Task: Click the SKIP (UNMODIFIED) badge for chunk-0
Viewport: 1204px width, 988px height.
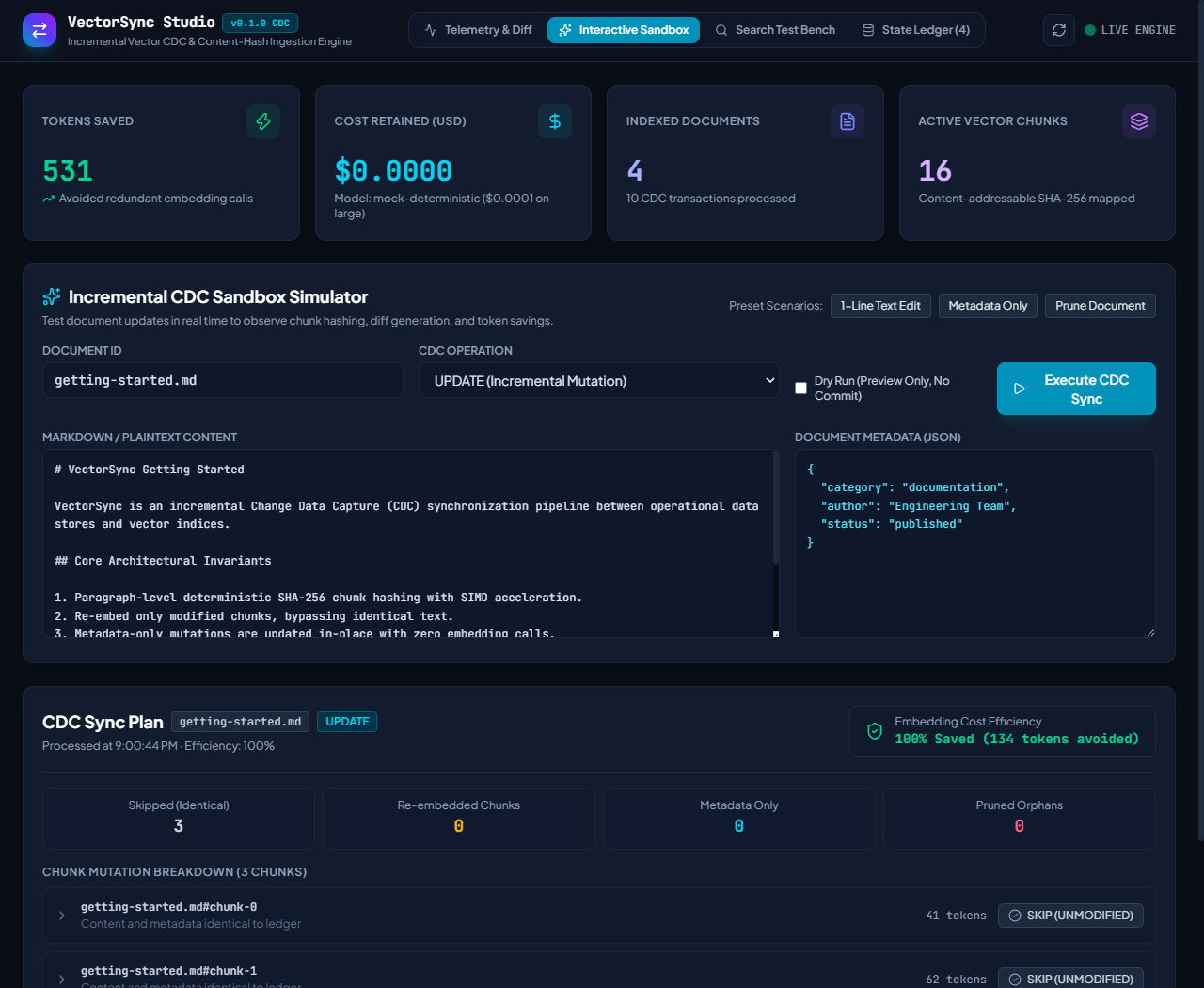Action: pyautogui.click(x=1070, y=916)
